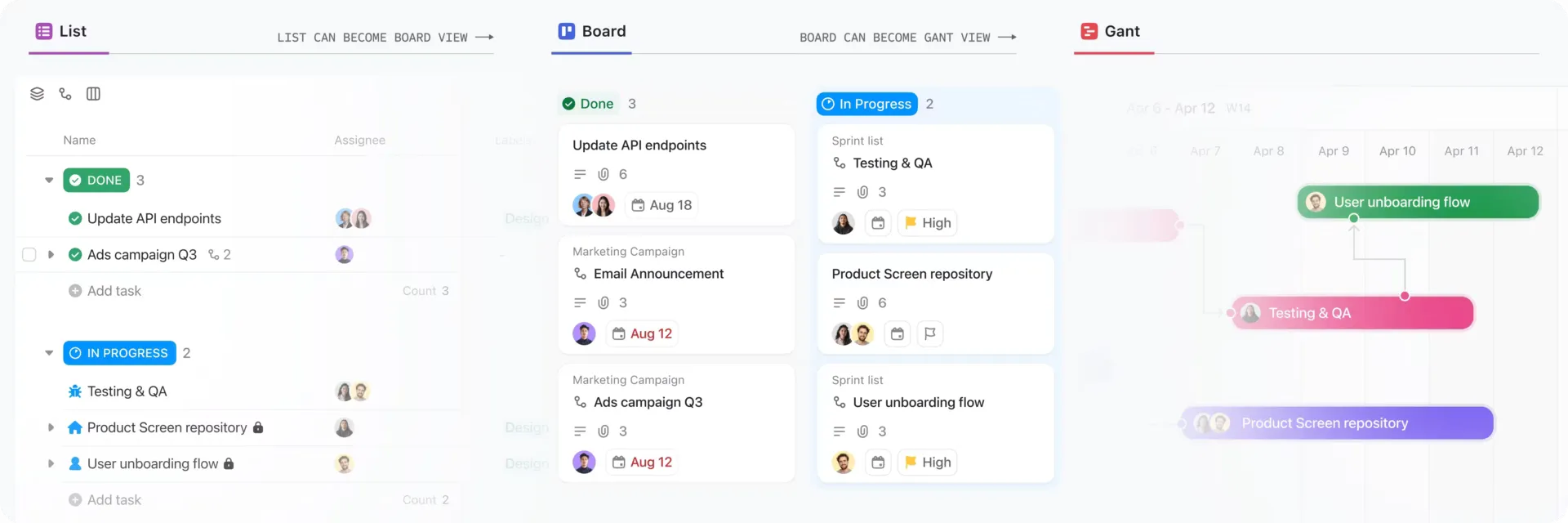Click Aug 12 due date on Email Announcement card
Viewport: 1568px width, 523px height.
coord(642,333)
